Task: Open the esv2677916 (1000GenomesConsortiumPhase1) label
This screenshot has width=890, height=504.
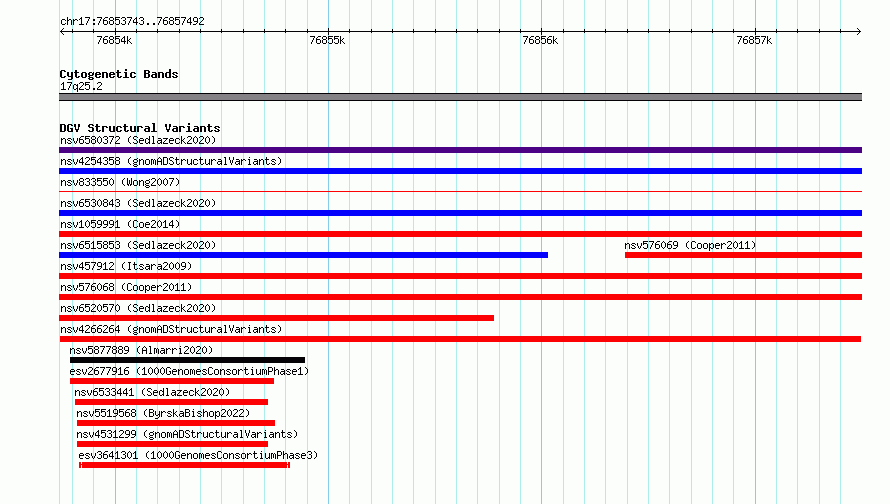Action: [189, 371]
